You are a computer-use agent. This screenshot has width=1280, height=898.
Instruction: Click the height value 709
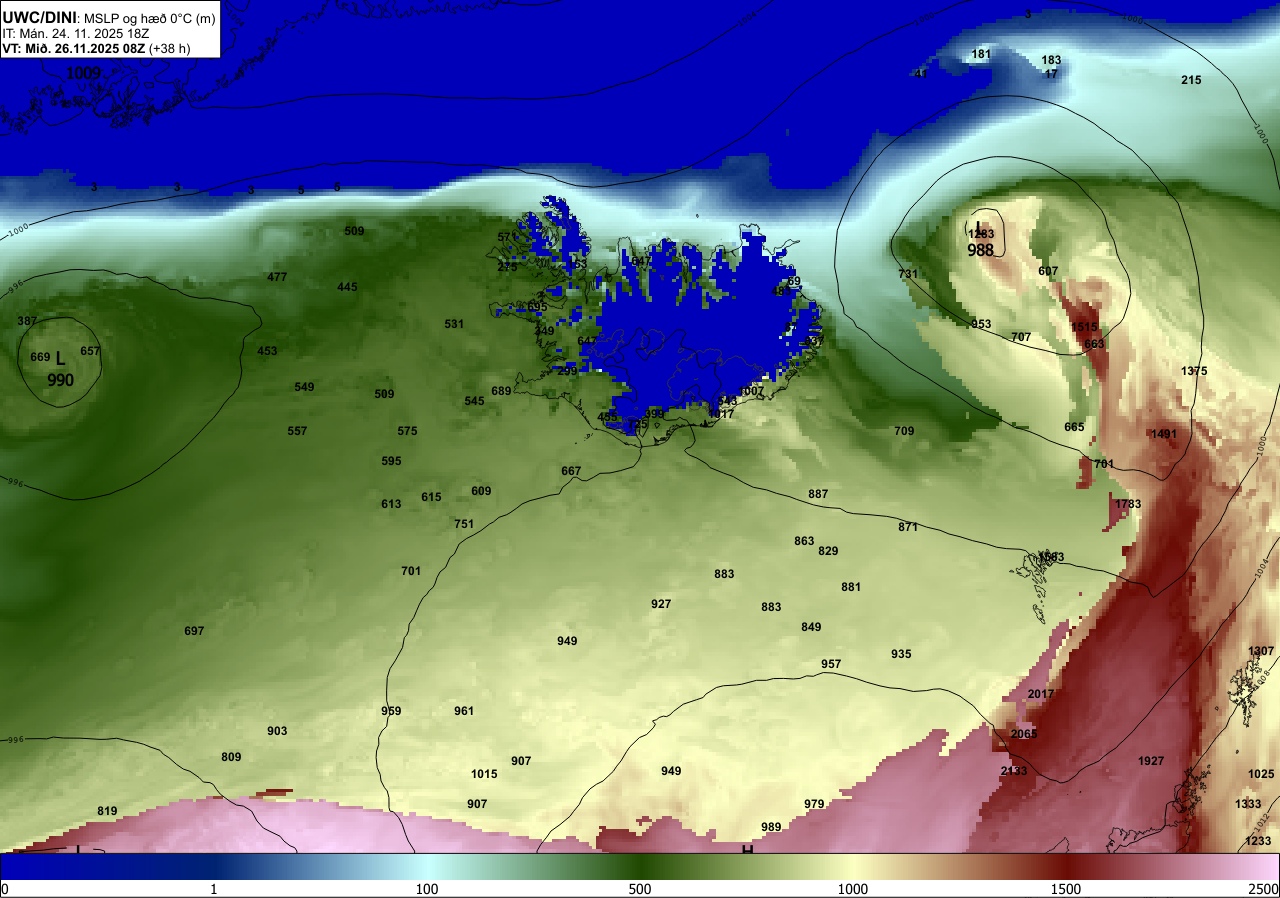pos(904,431)
